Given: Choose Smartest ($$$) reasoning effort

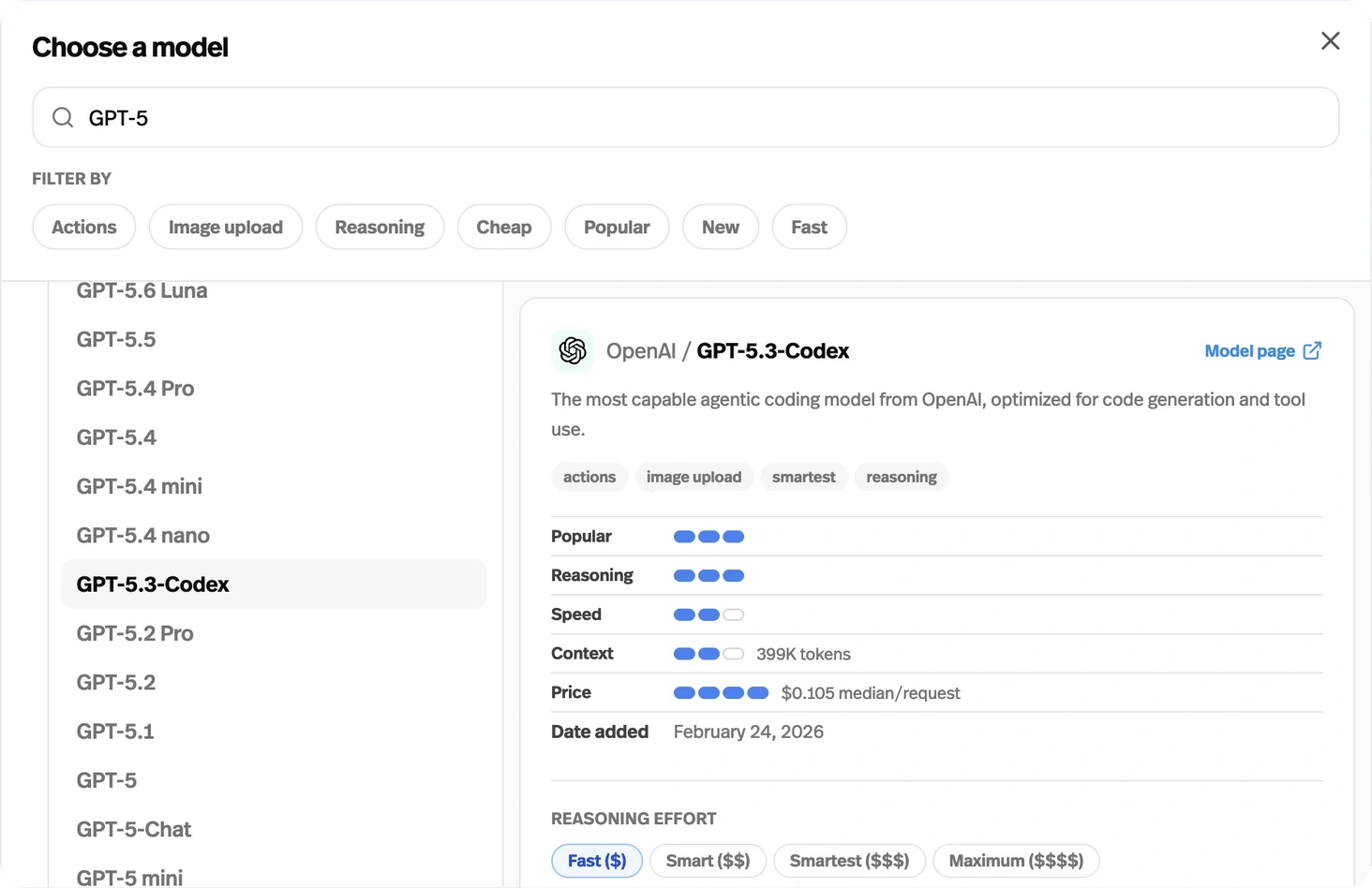Looking at the screenshot, I should click(849, 861).
